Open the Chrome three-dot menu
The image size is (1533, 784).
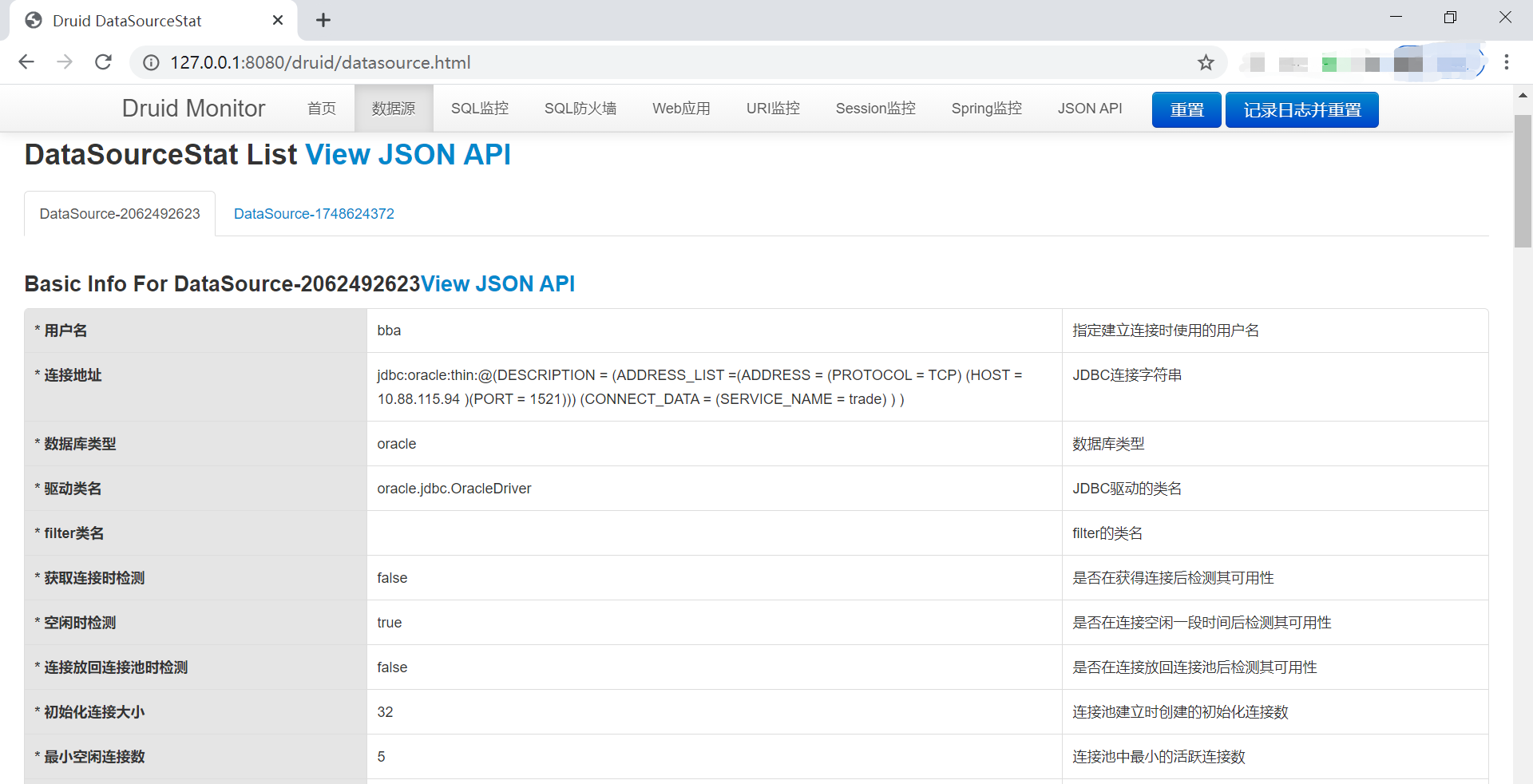pos(1507,62)
